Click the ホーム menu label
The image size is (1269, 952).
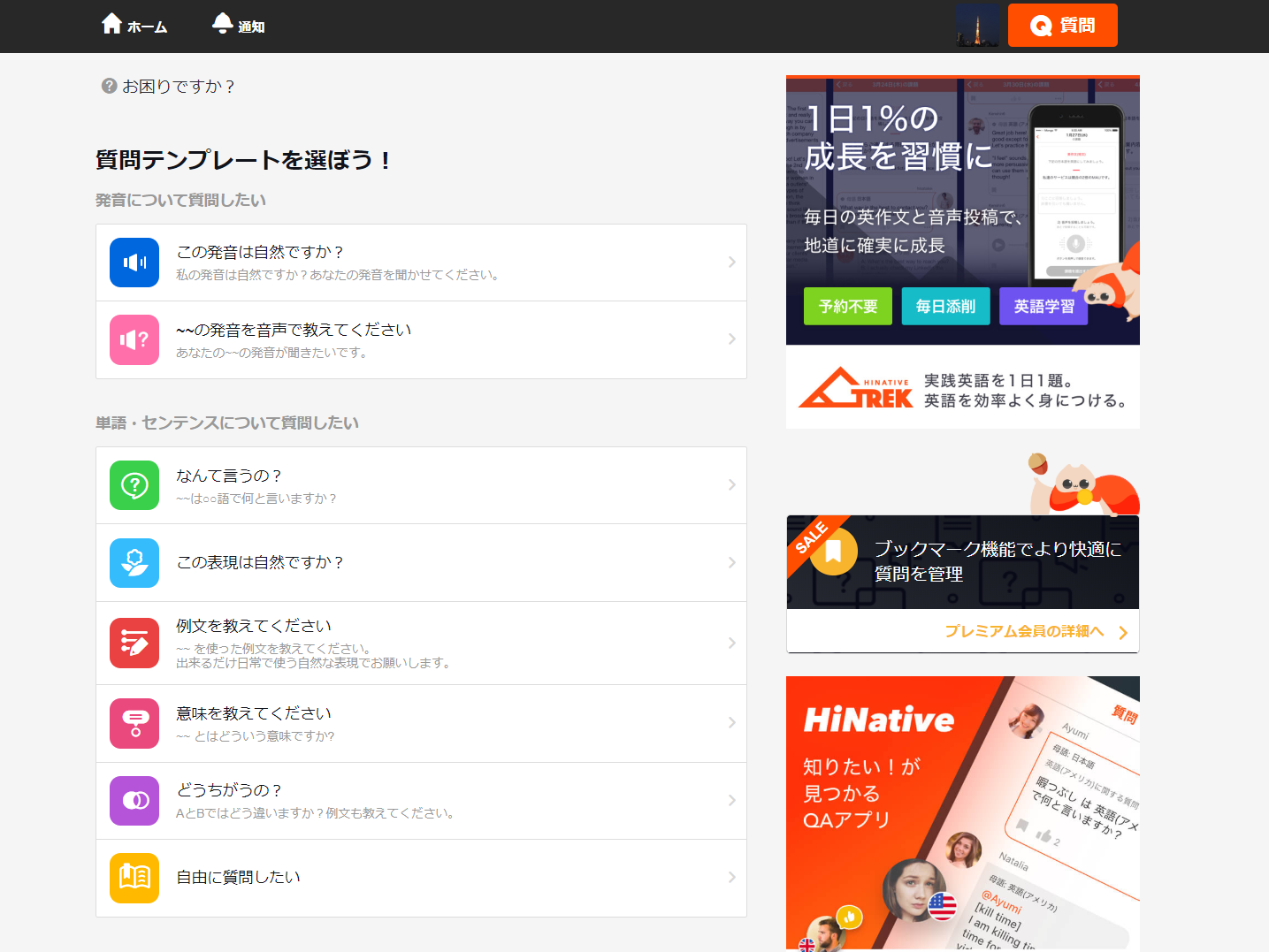click(147, 27)
